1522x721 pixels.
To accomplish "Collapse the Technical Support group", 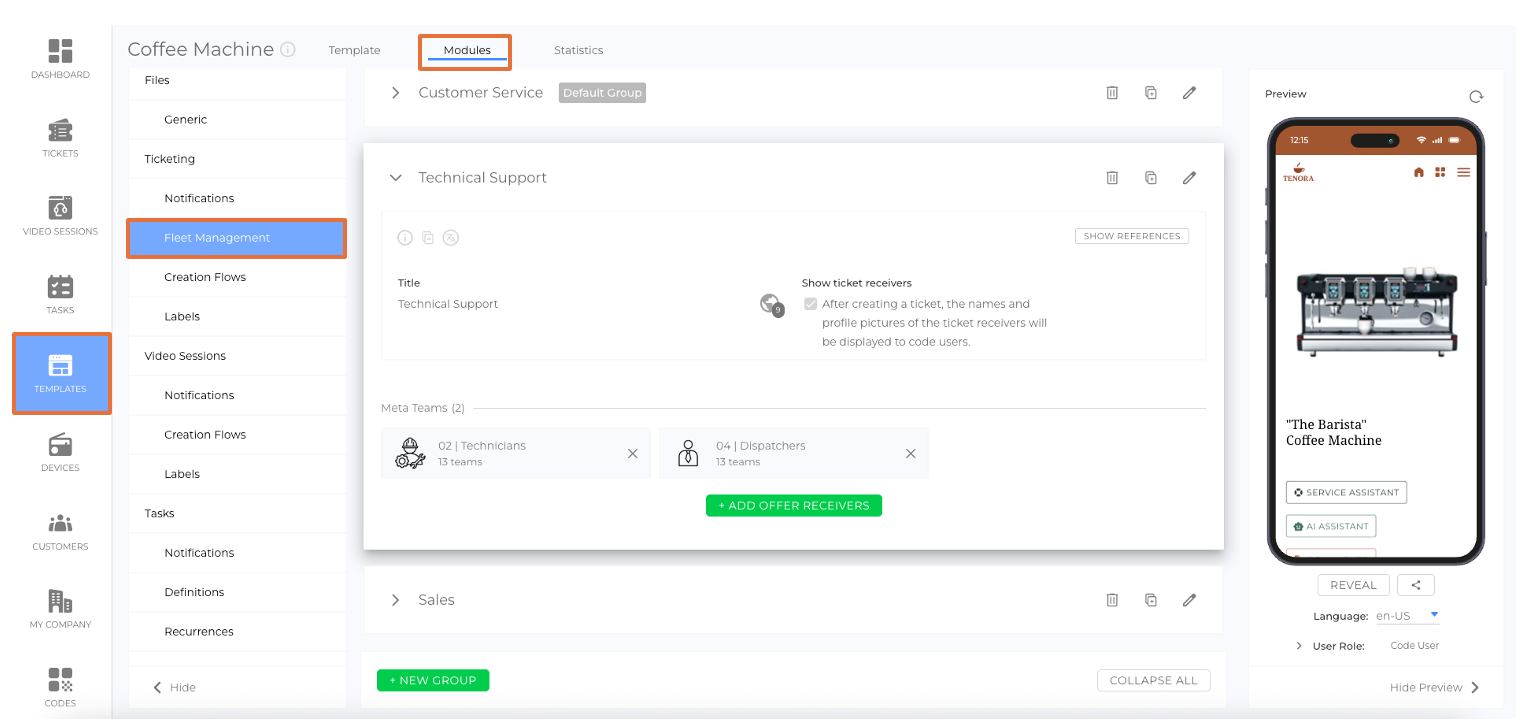I will pos(396,178).
